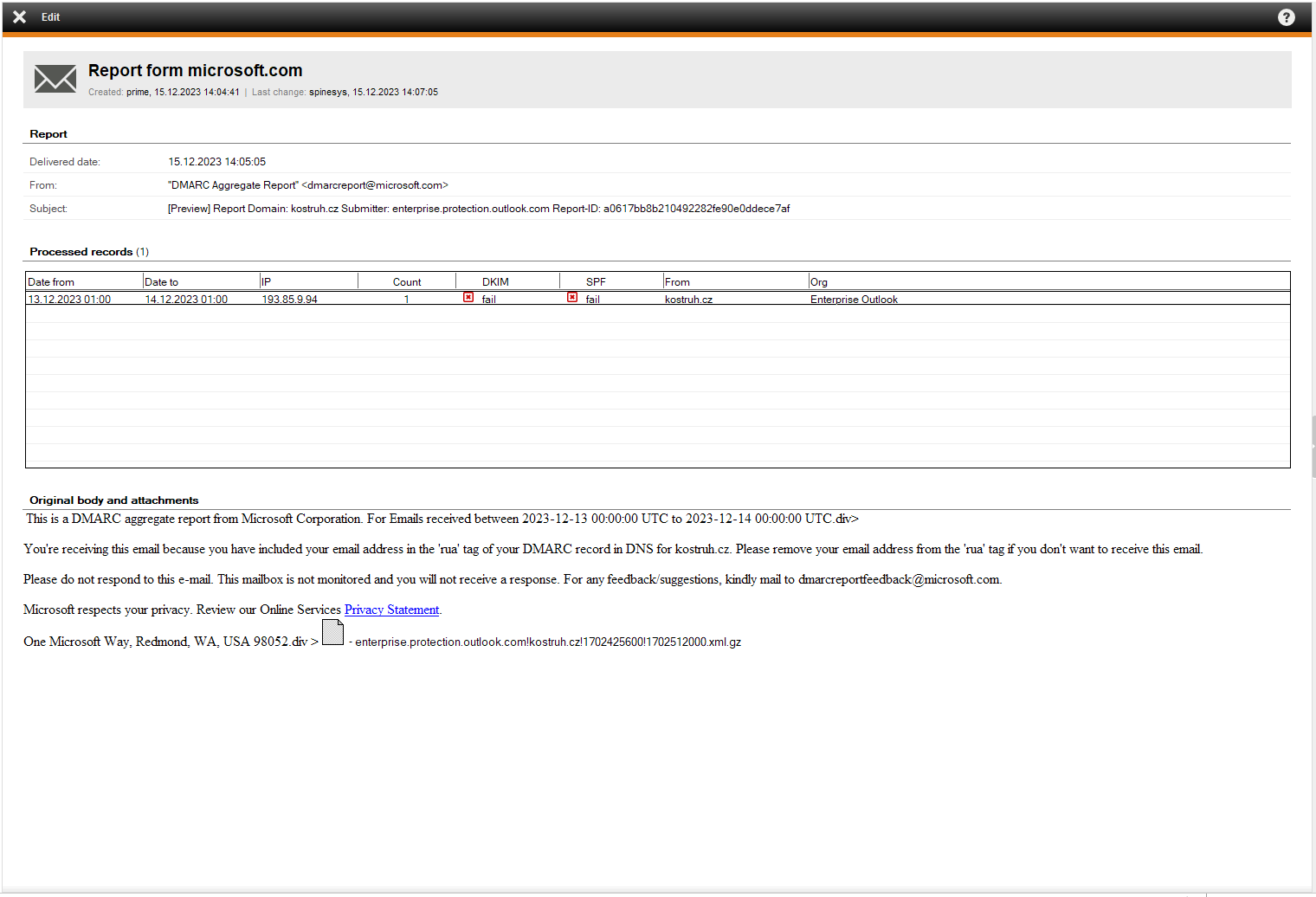Select the 13.12.2023 01:00 date from cell
Viewport: 1316px width, 897px height.
tap(69, 300)
